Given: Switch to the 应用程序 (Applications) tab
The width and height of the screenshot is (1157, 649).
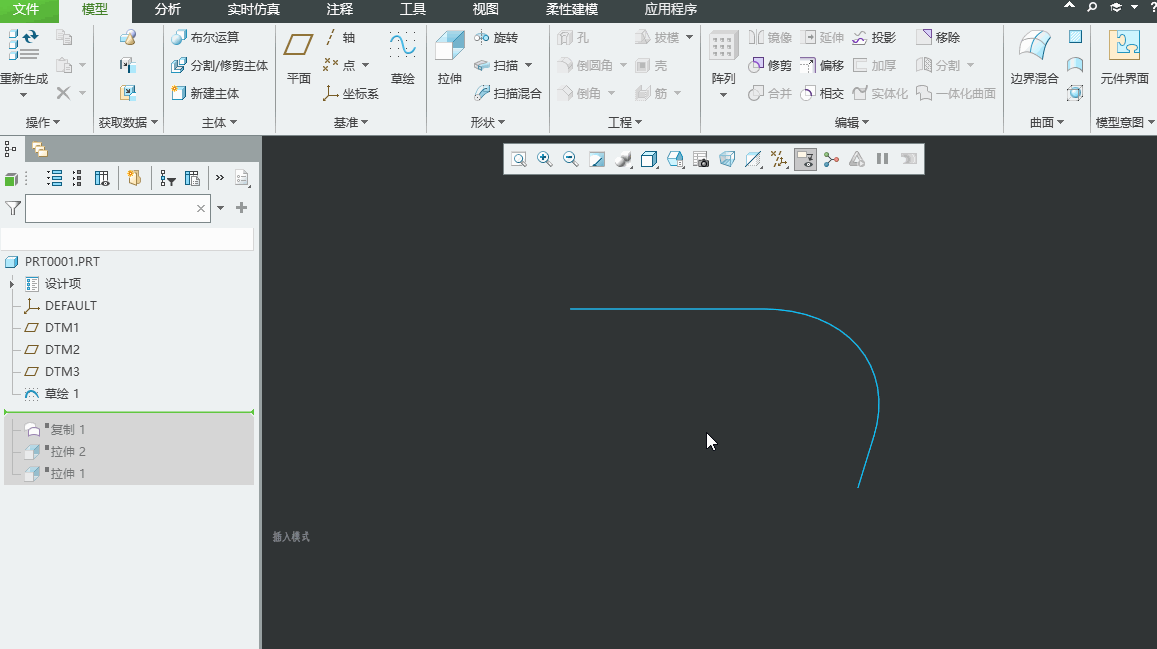Looking at the screenshot, I should point(670,10).
